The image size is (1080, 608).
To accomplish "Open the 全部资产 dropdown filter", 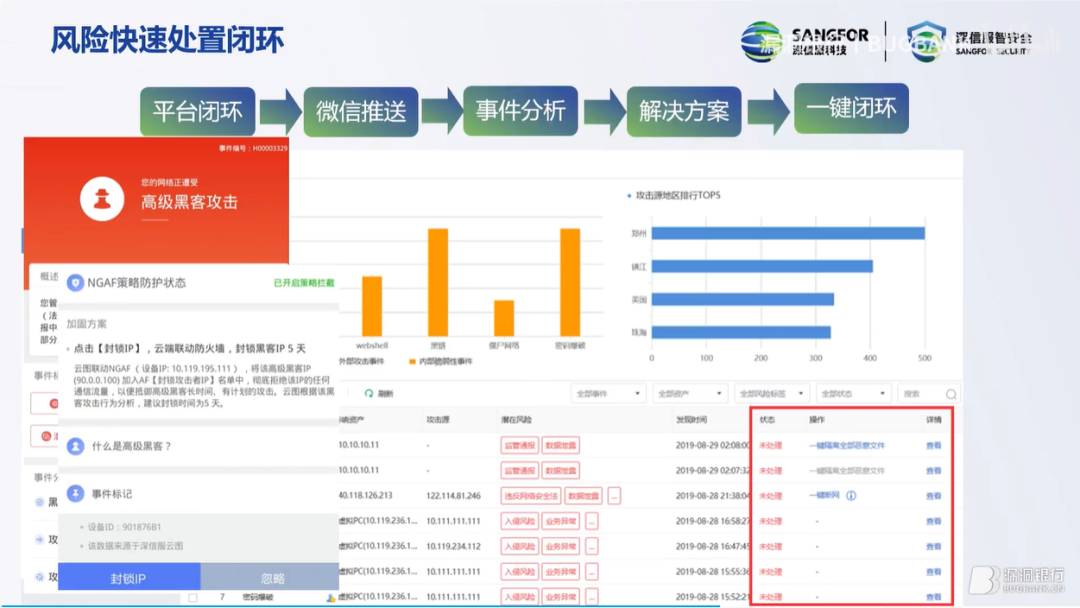I will (x=689, y=394).
